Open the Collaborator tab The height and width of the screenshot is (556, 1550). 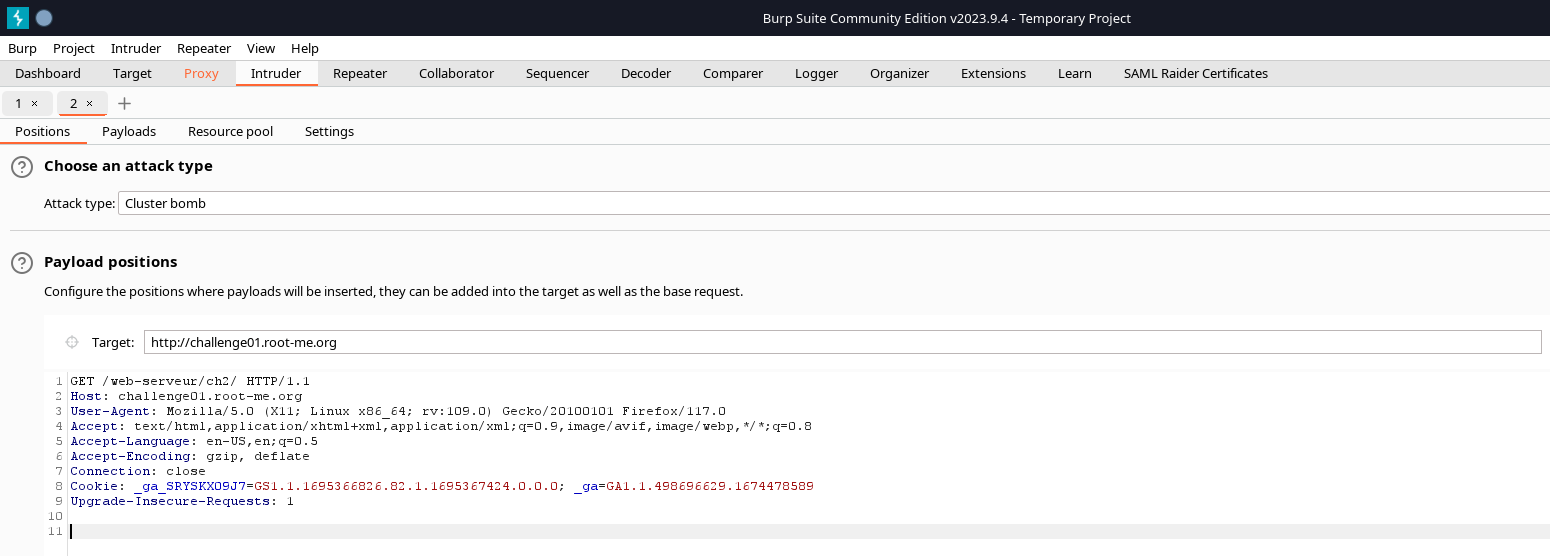[456, 73]
